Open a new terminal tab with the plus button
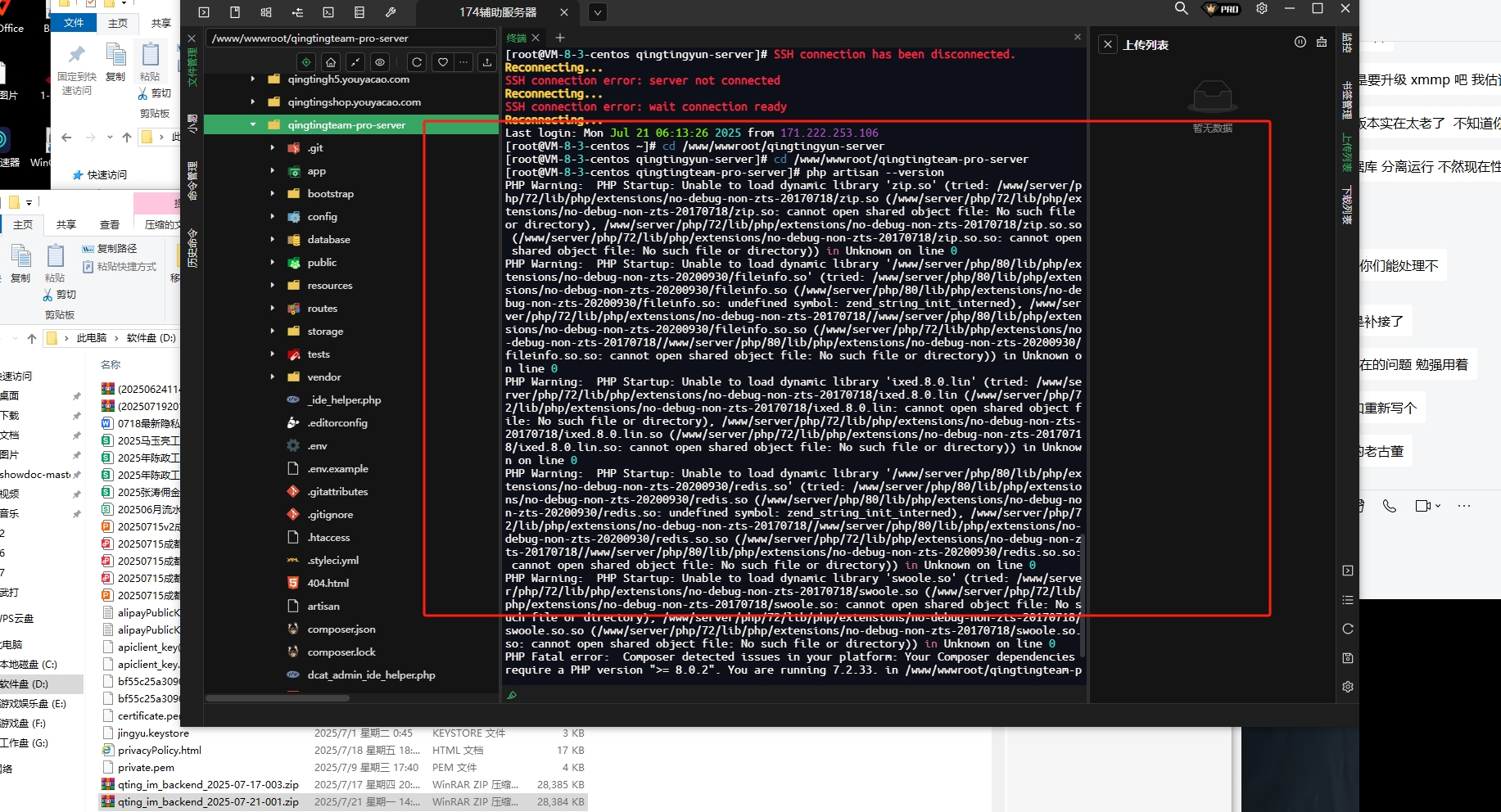 [x=559, y=38]
